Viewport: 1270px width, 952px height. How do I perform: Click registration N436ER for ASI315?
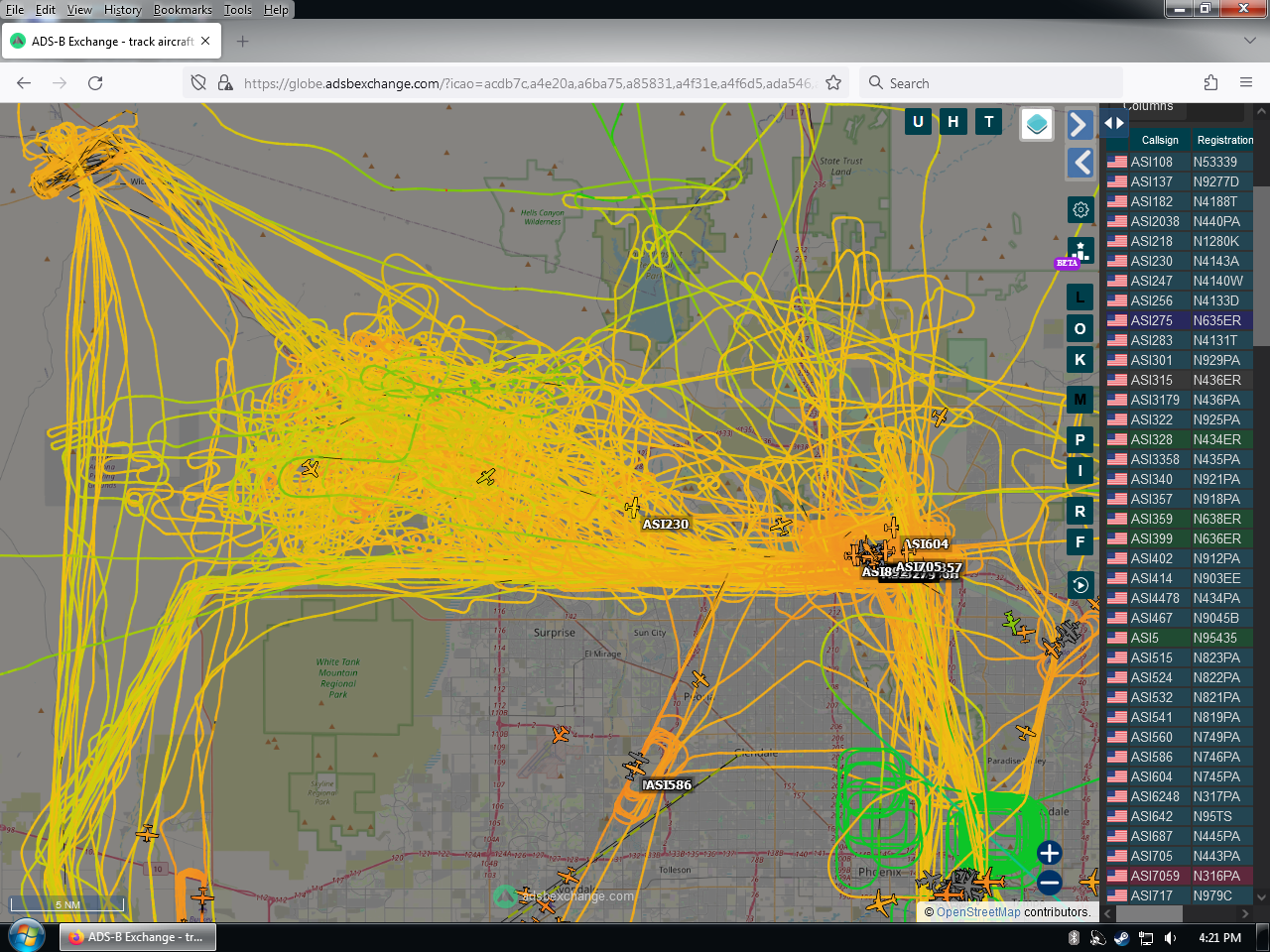[x=1216, y=380]
